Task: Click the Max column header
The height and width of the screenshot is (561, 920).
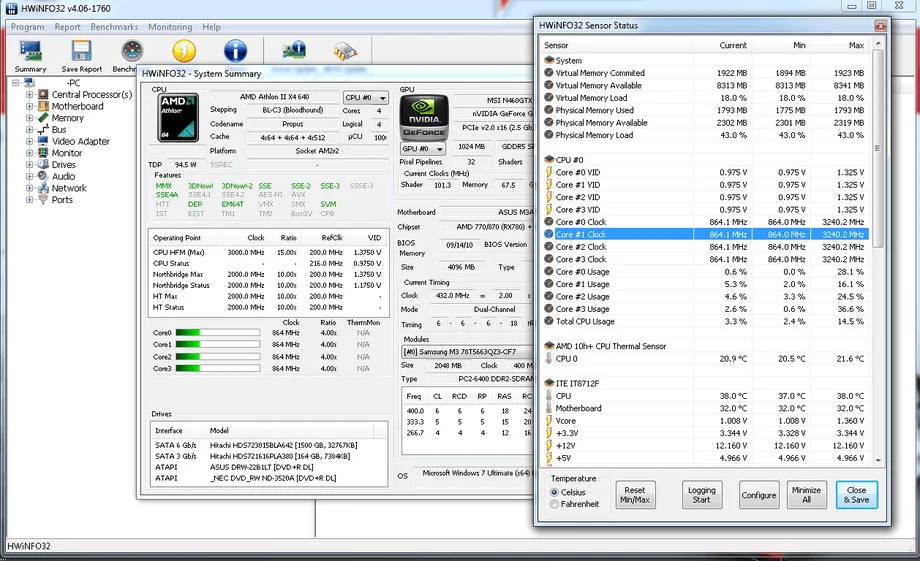Action: 840,45
